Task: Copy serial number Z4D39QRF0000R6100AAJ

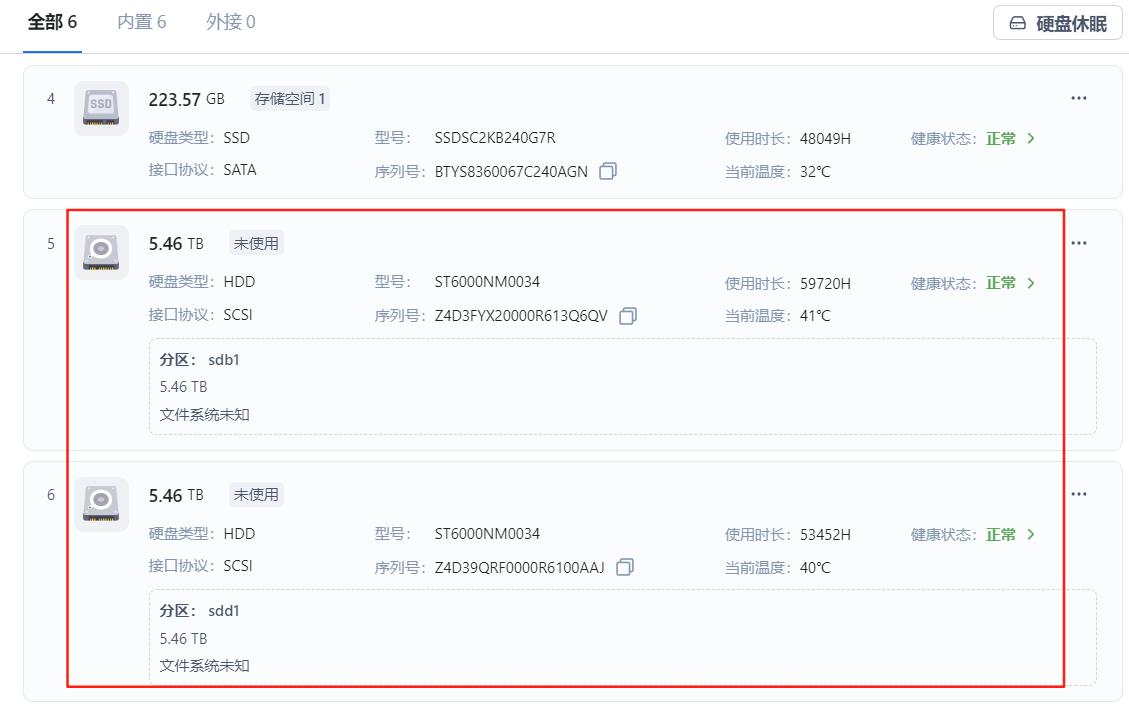Action: [625, 568]
